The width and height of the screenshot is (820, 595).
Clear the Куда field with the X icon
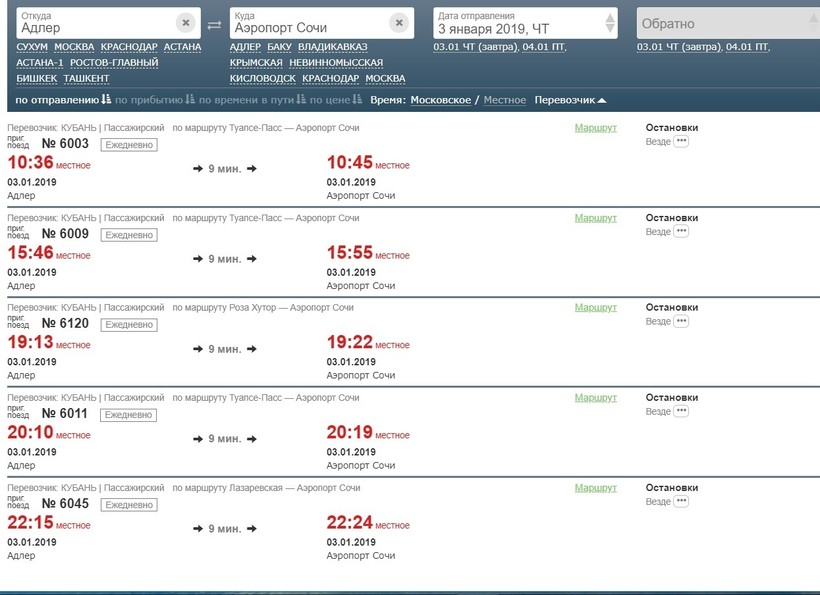[x=399, y=23]
